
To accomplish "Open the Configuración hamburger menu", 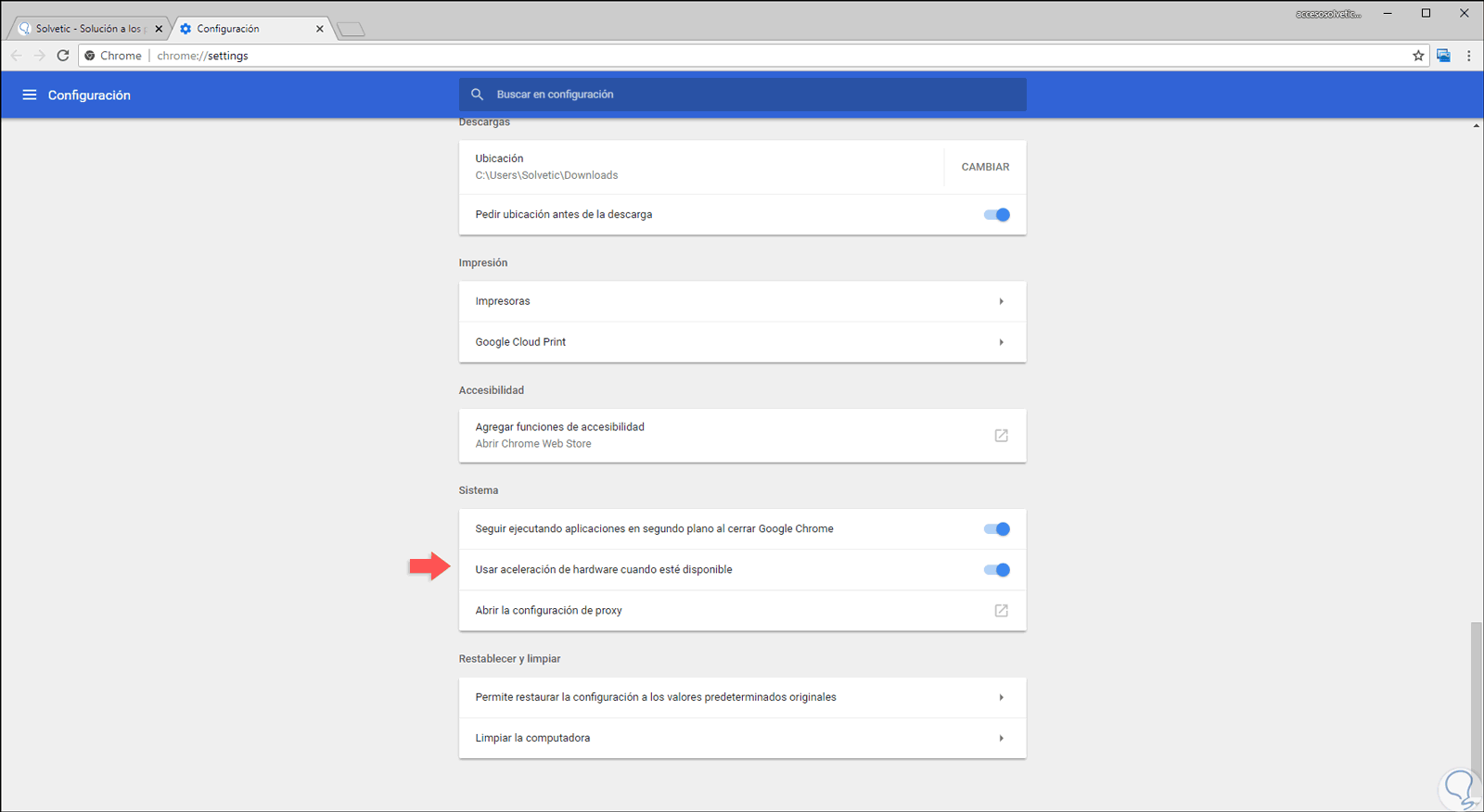I will [x=30, y=95].
